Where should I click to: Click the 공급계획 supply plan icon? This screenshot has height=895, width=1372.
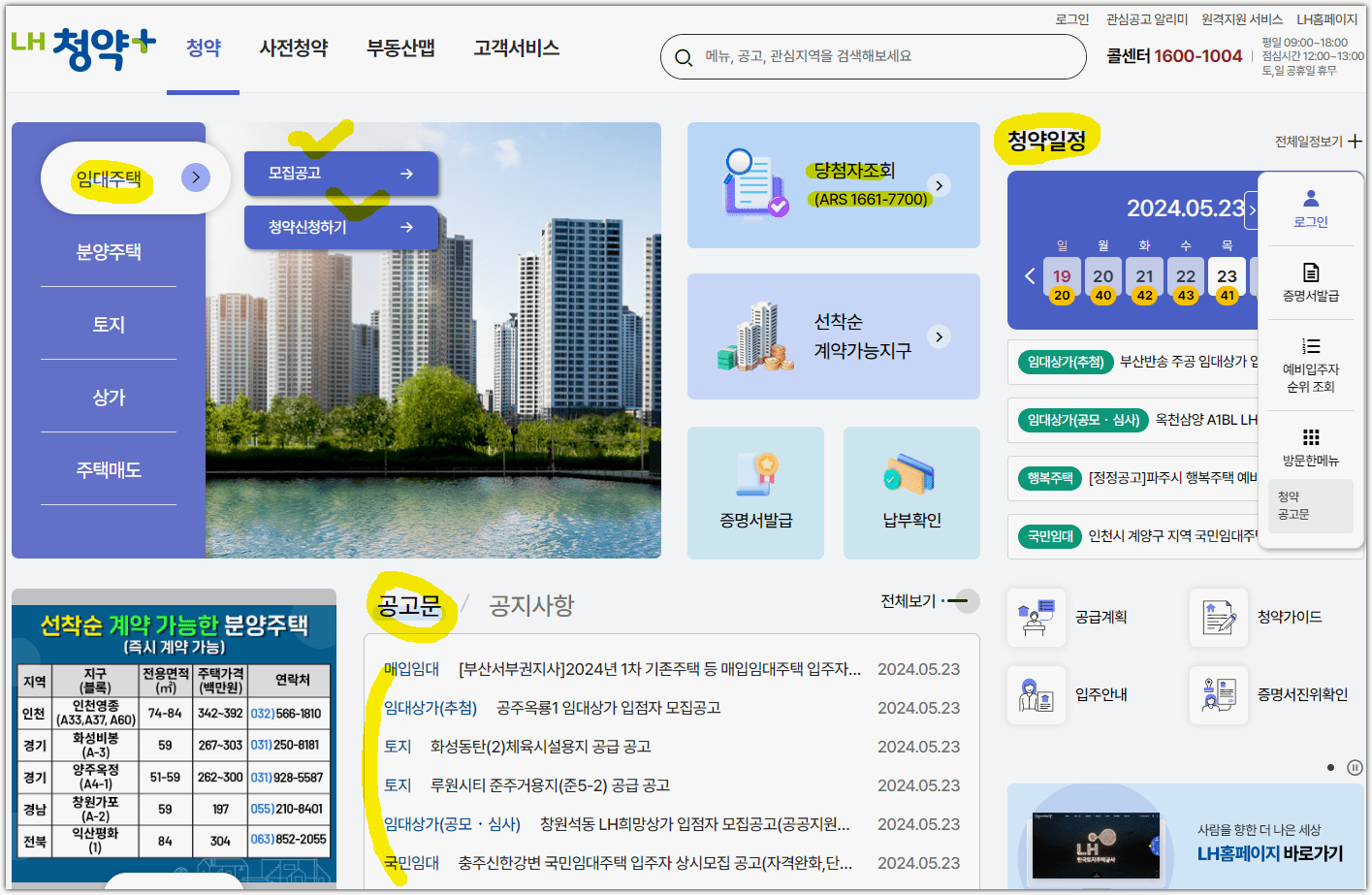point(1036,618)
